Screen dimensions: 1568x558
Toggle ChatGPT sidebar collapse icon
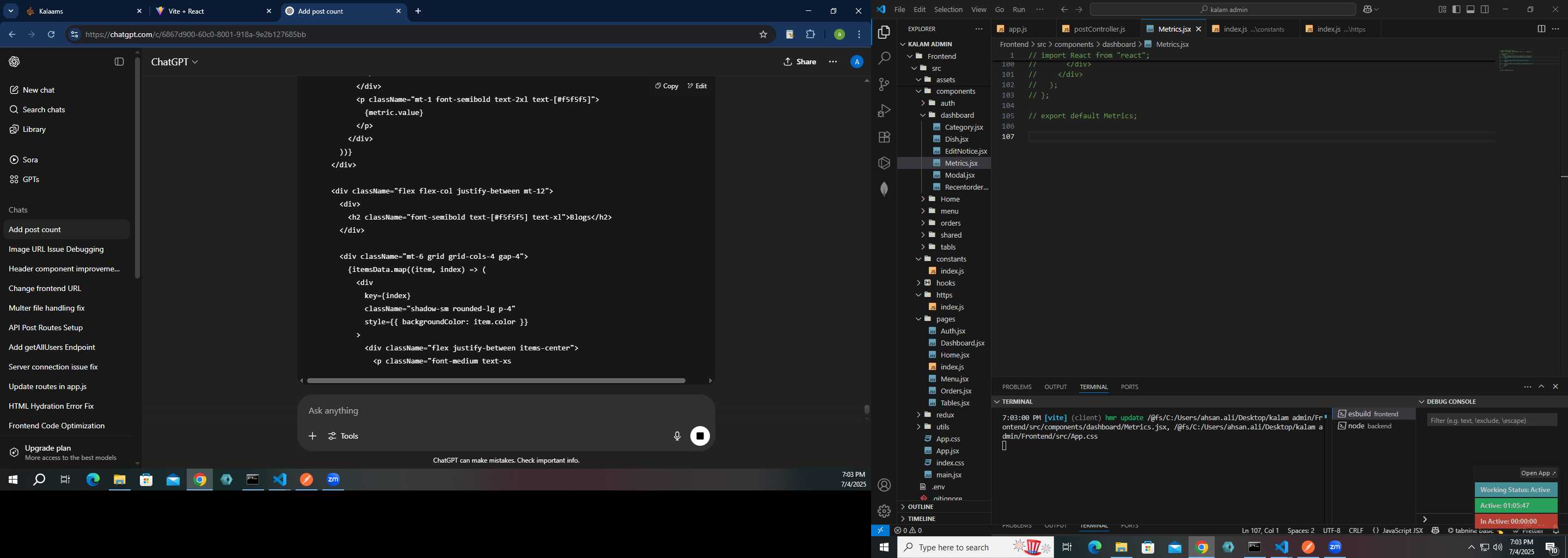119,62
